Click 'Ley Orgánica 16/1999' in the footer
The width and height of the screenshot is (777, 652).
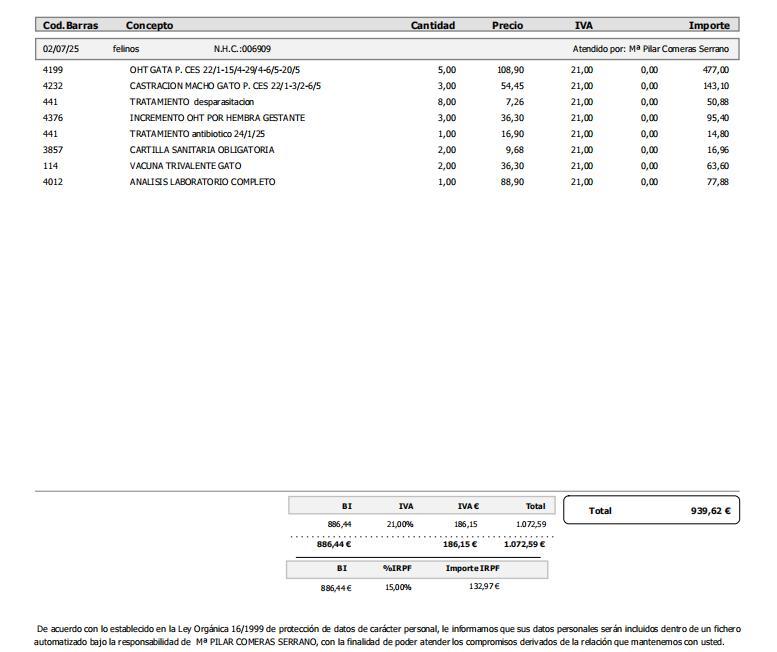pos(222,629)
